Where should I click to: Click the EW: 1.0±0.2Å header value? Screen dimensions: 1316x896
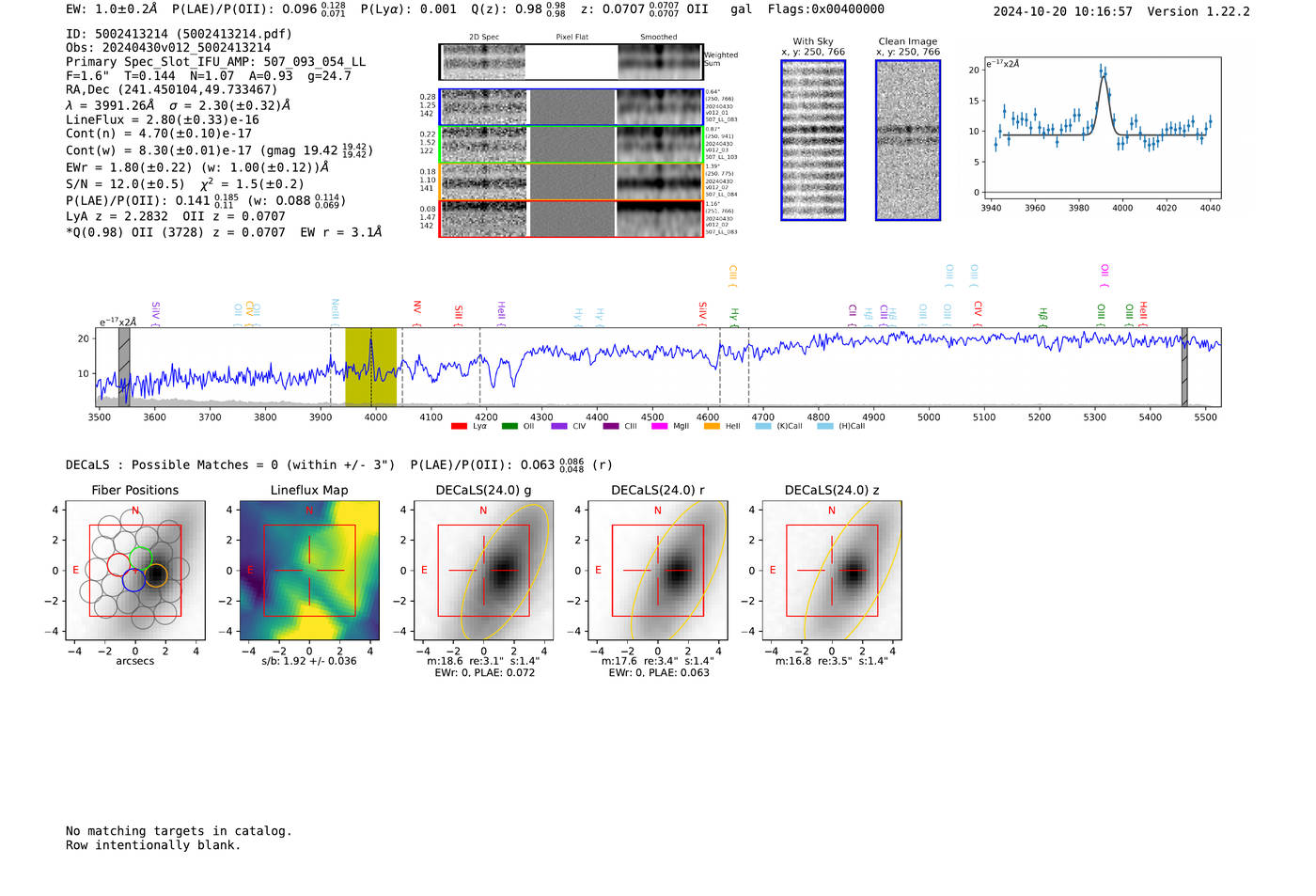click(112, 9)
